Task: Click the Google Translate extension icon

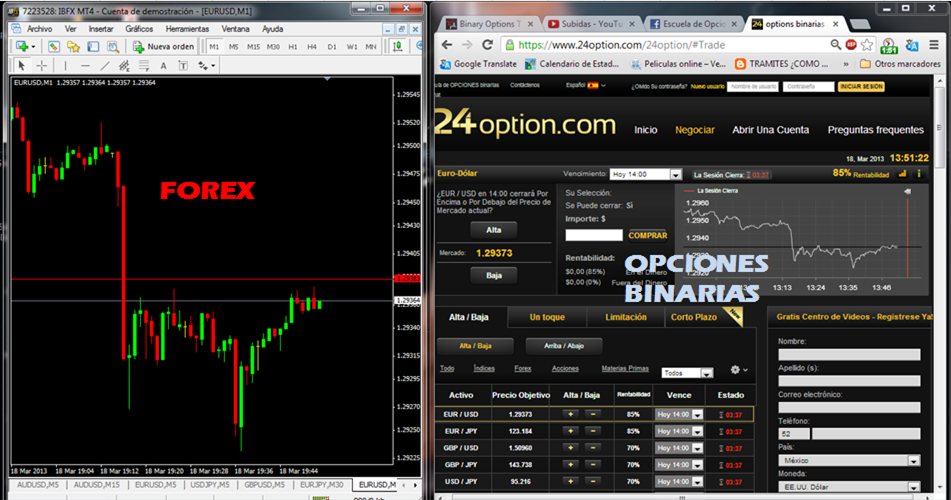Action: [912, 45]
